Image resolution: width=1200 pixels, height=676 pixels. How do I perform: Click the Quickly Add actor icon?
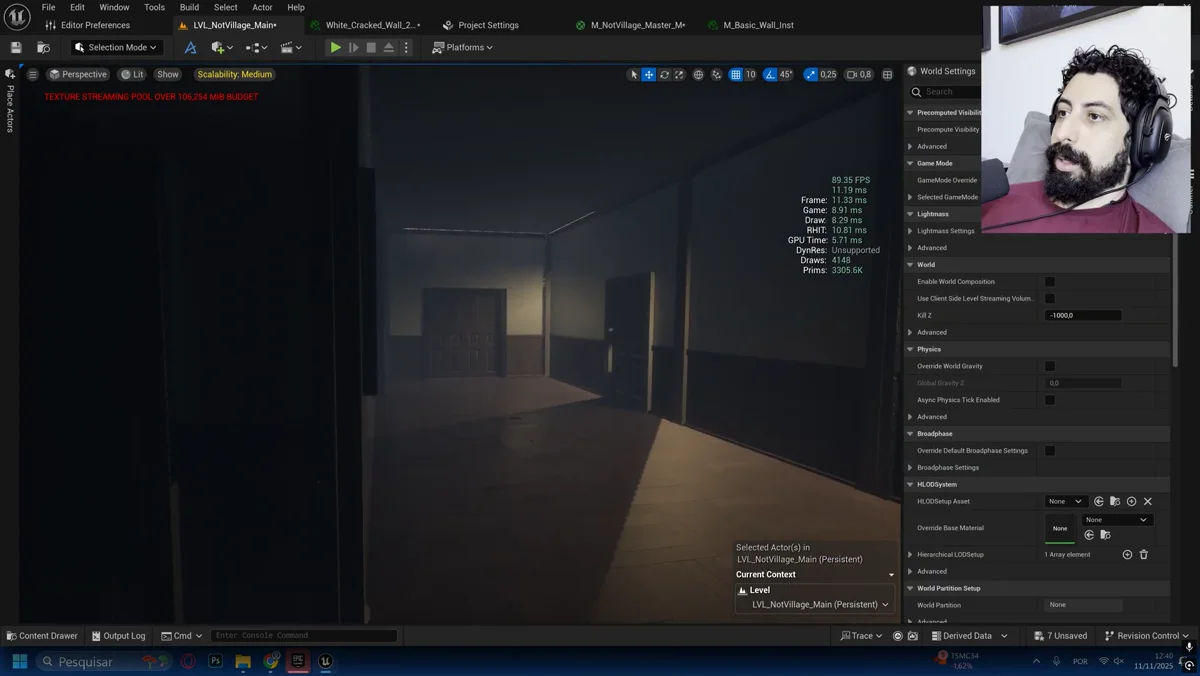218,46
